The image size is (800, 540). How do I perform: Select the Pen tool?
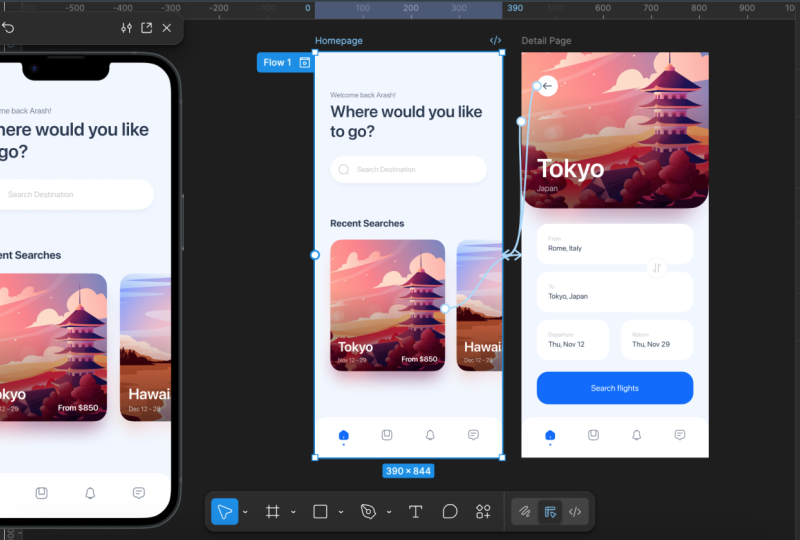pyautogui.click(x=368, y=511)
